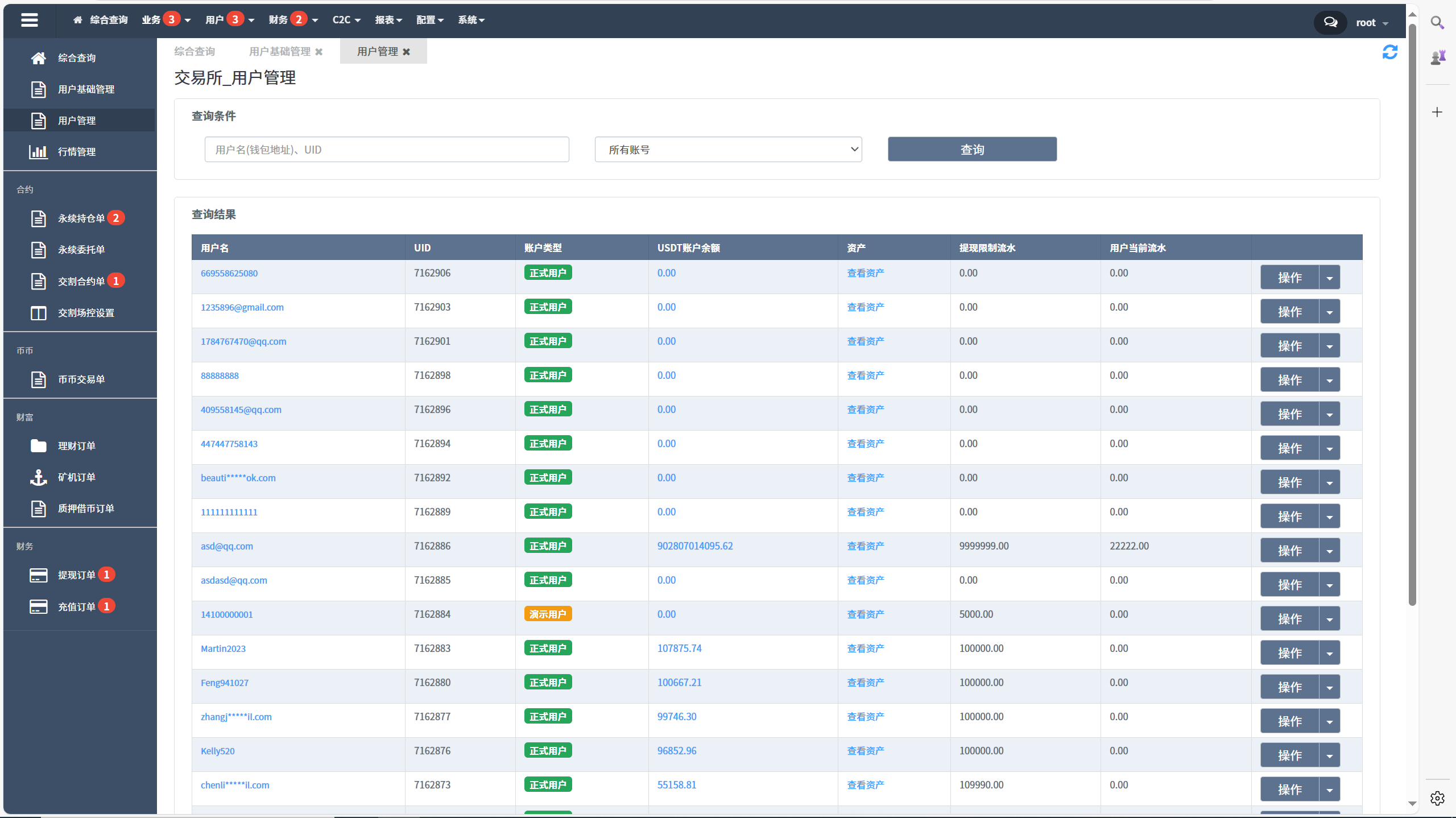1456x818 pixels.
Task: Click the 永续持仓单 sidebar icon
Action: click(x=38, y=218)
